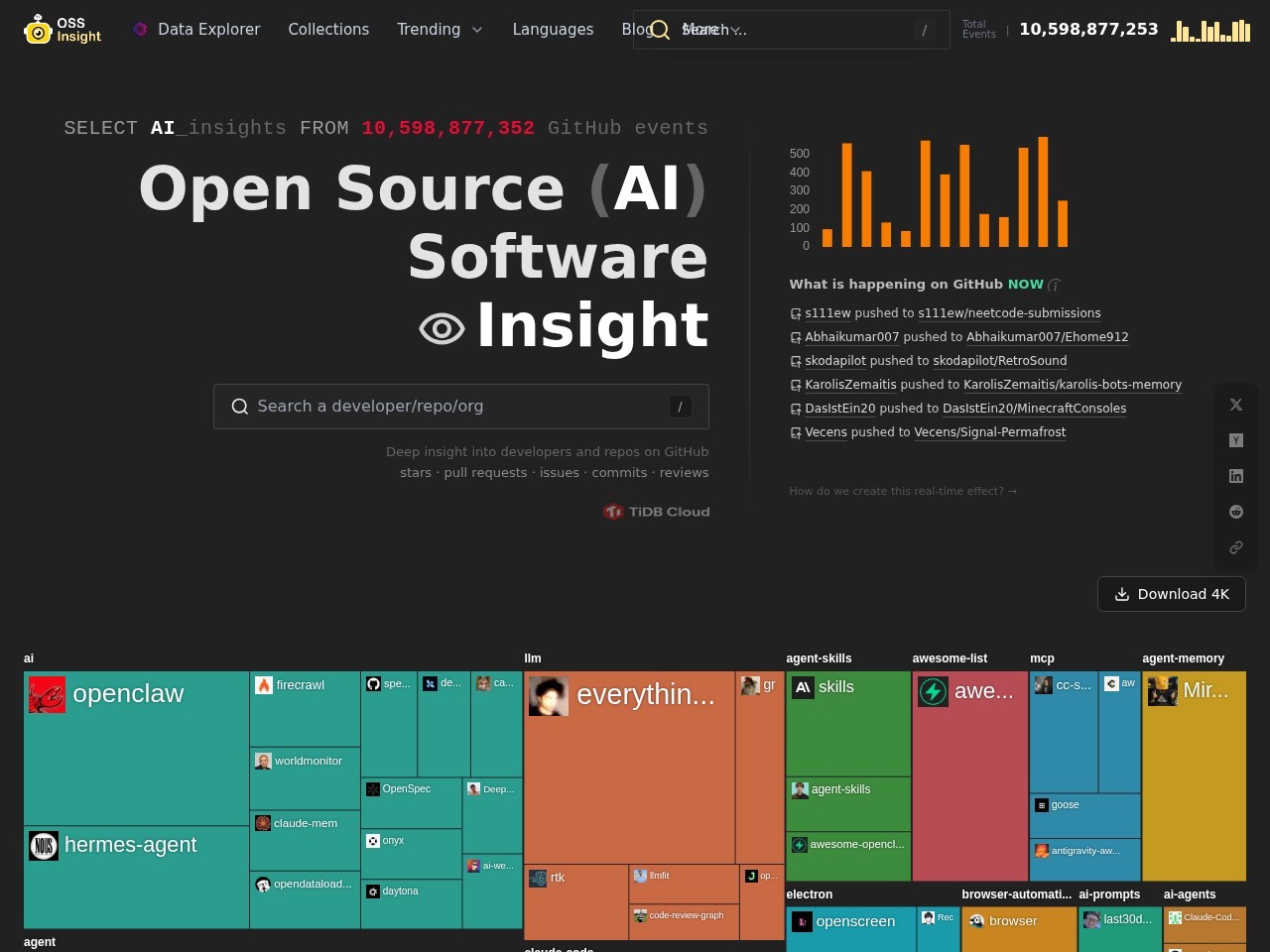Share via the Hacker News icon
1270x952 pixels.
(x=1236, y=440)
